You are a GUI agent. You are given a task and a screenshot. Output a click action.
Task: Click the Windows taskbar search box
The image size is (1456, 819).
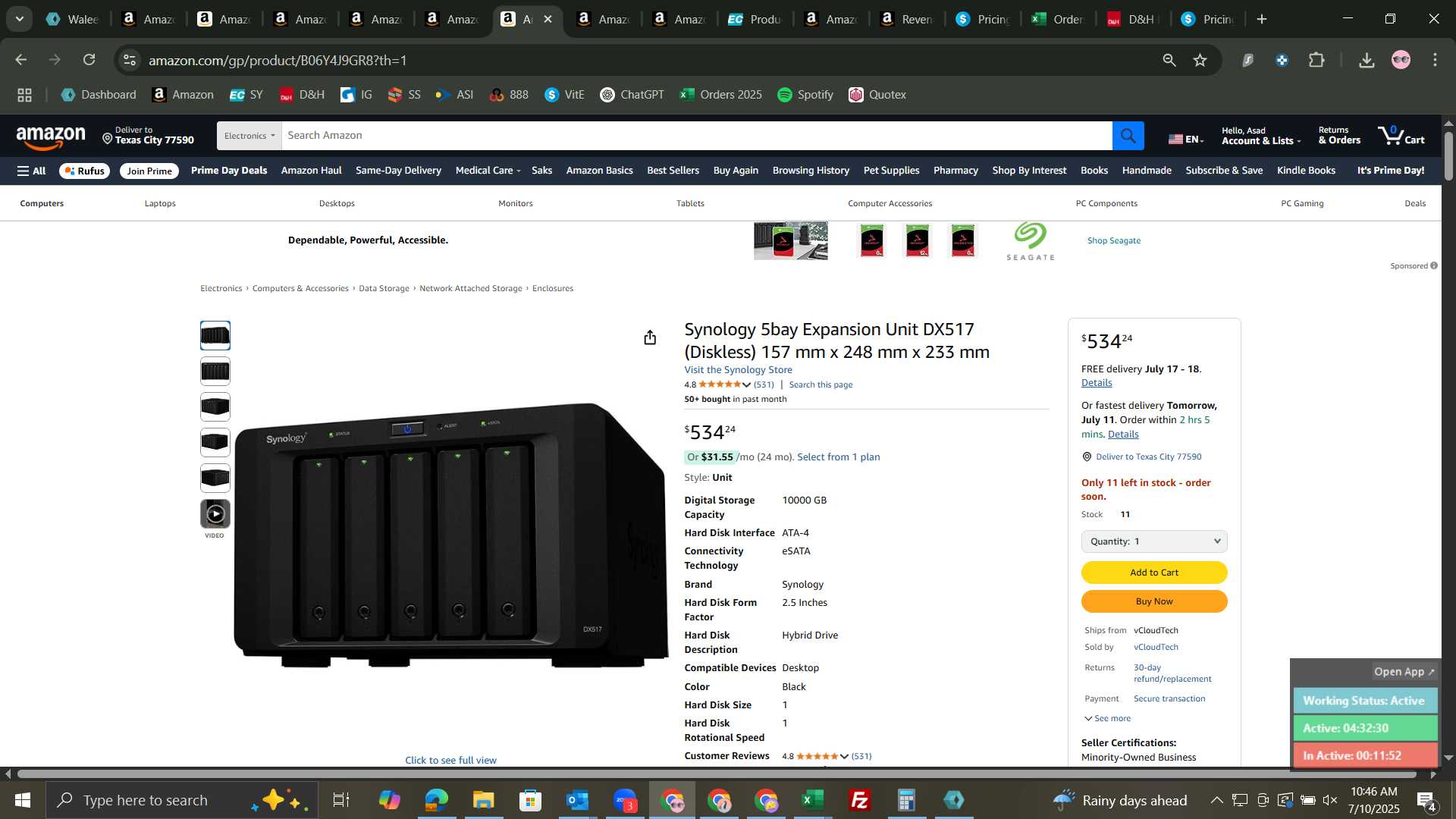point(182,800)
